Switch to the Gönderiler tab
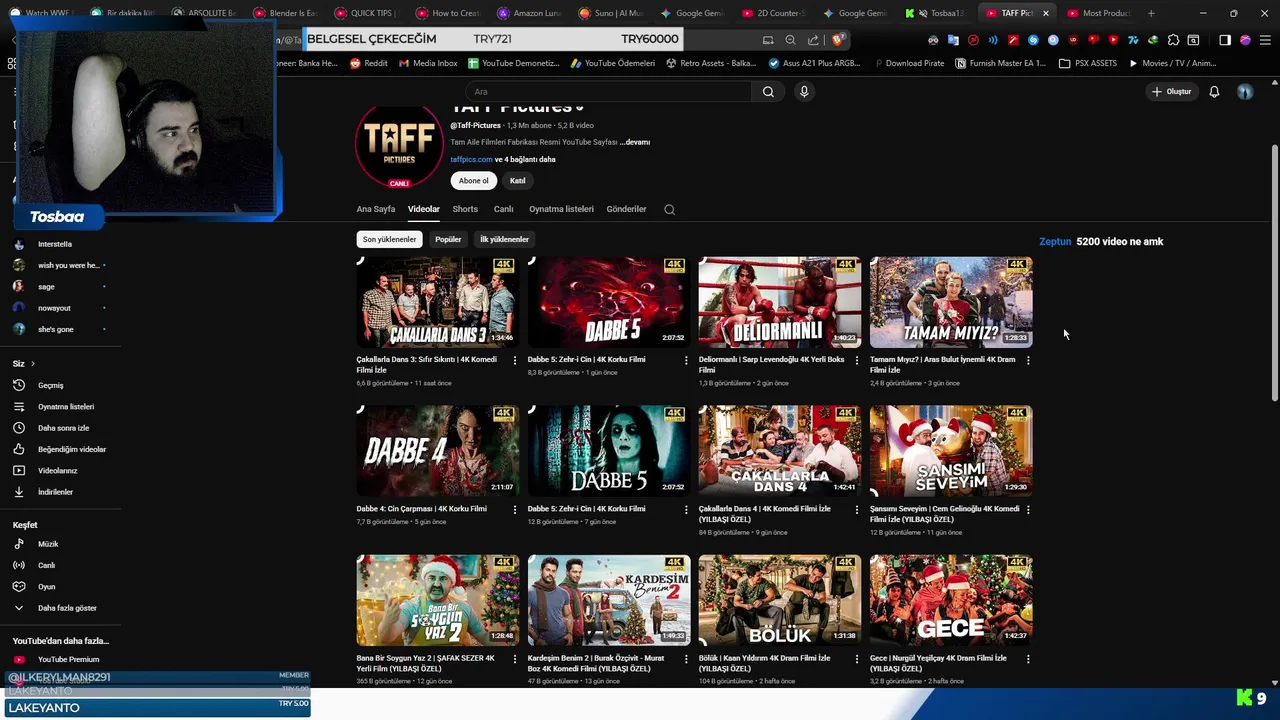Image resolution: width=1280 pixels, height=720 pixels. 626,209
